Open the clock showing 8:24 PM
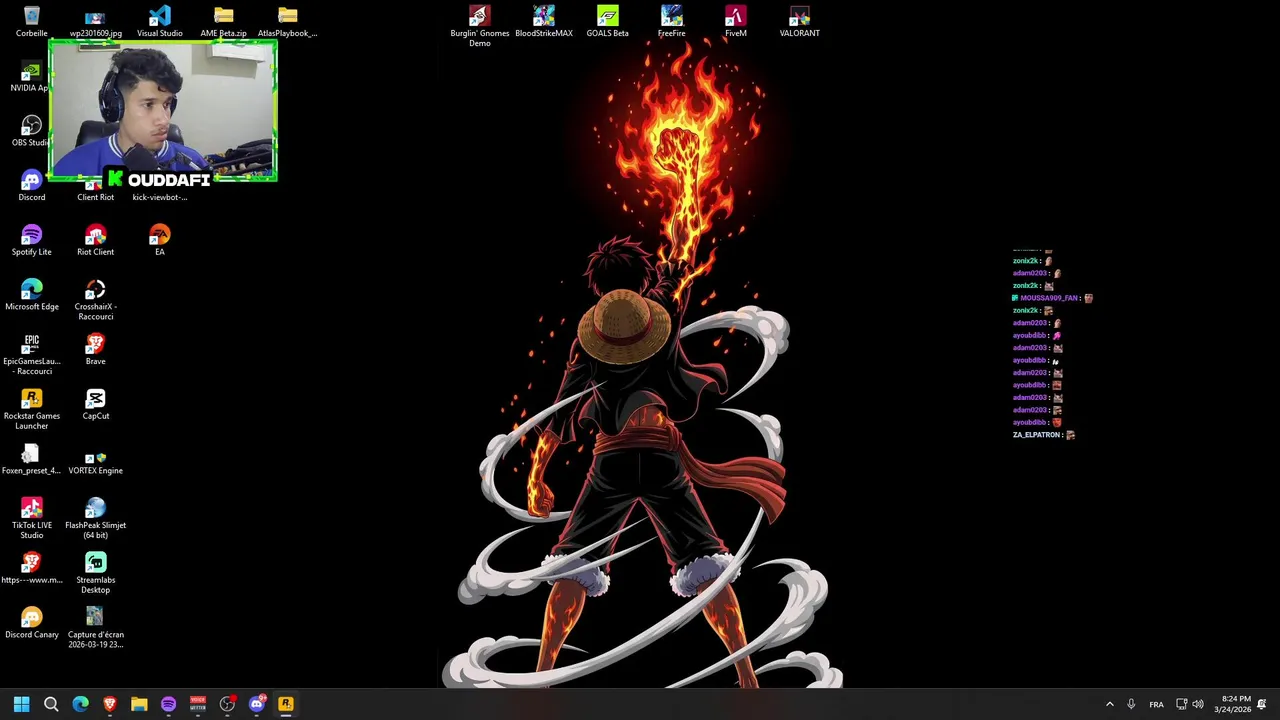 pos(1232,704)
